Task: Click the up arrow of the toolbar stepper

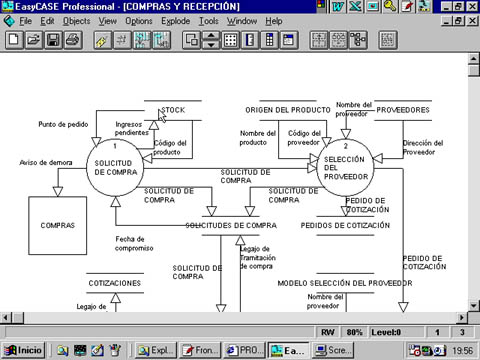Action: click(x=211, y=36)
